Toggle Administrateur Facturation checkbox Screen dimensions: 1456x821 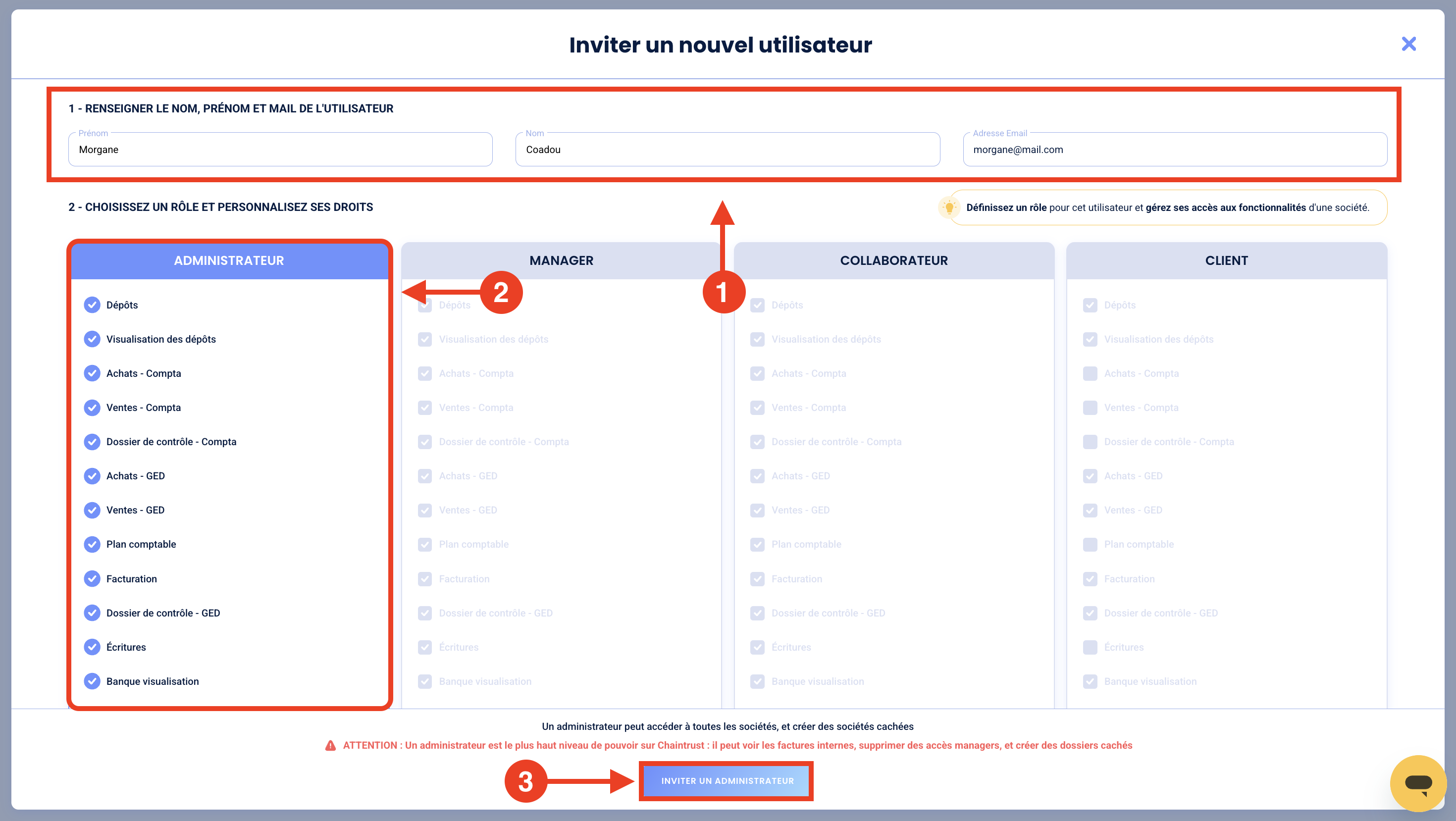coord(92,579)
